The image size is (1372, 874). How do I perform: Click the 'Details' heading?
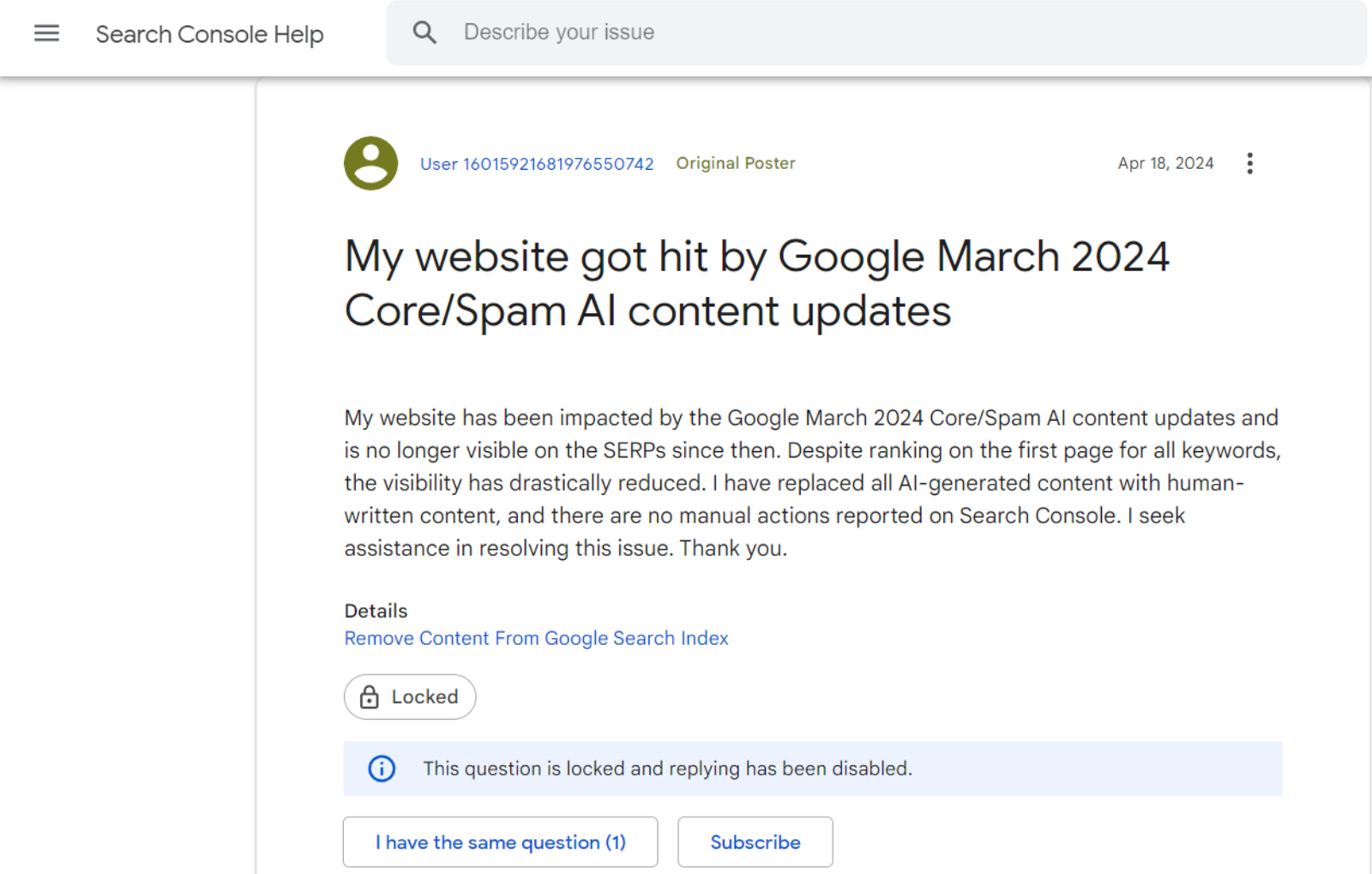[376, 611]
